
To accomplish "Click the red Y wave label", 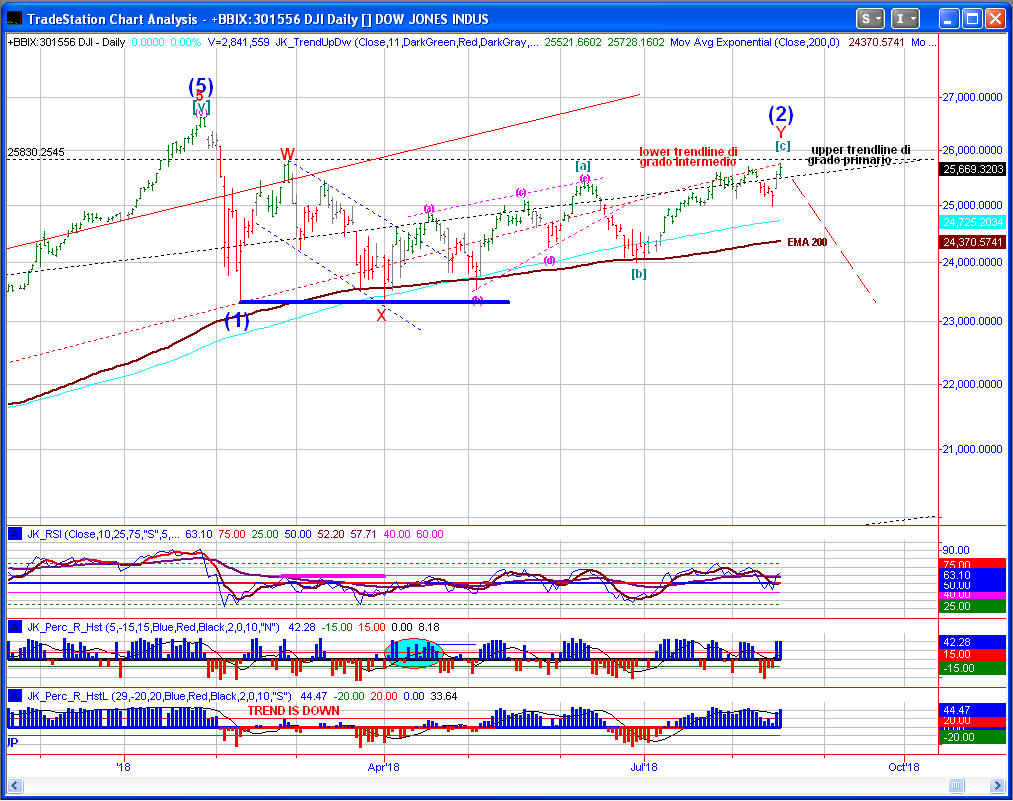I will (x=780, y=133).
